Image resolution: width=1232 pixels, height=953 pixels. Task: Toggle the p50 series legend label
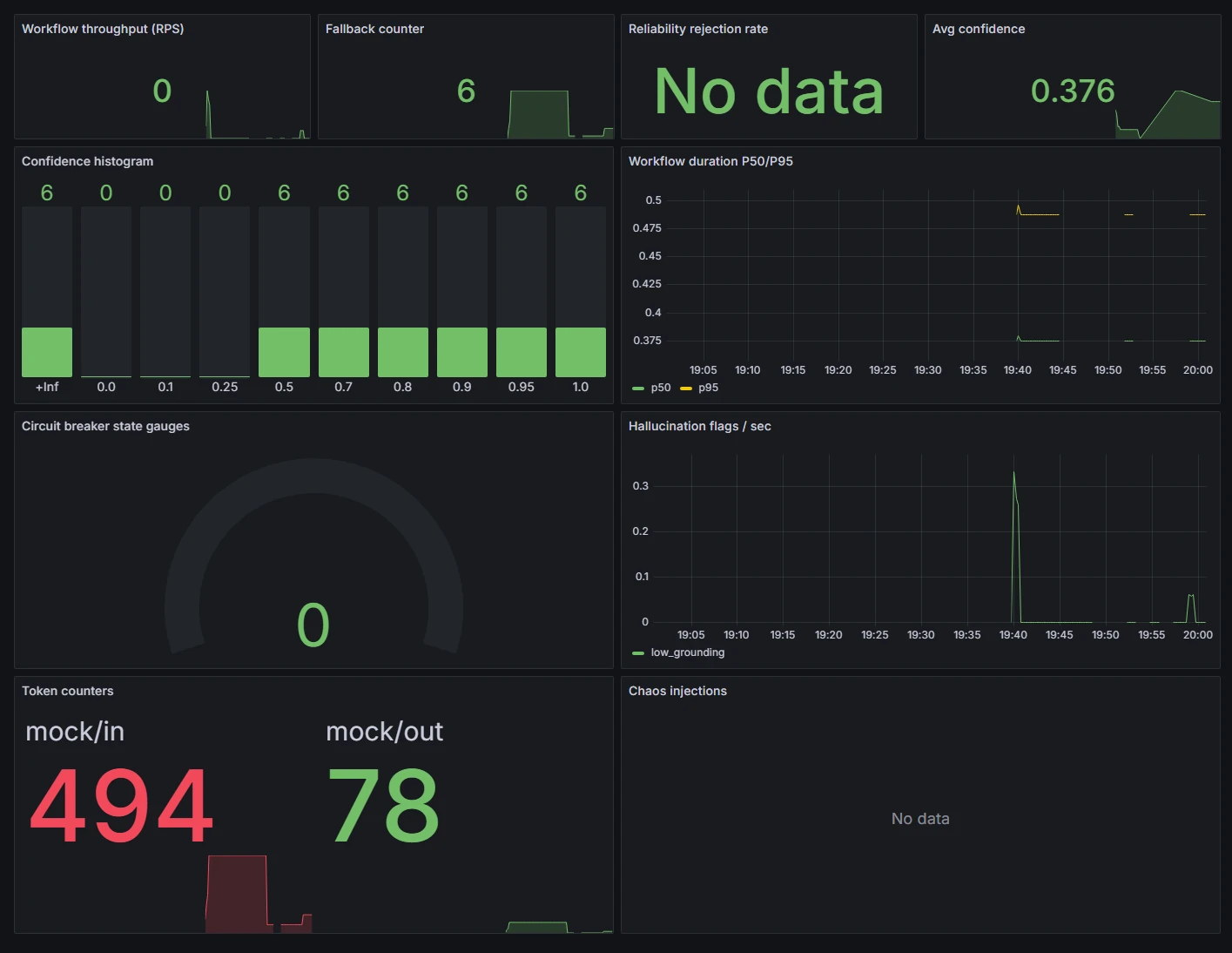(x=661, y=388)
